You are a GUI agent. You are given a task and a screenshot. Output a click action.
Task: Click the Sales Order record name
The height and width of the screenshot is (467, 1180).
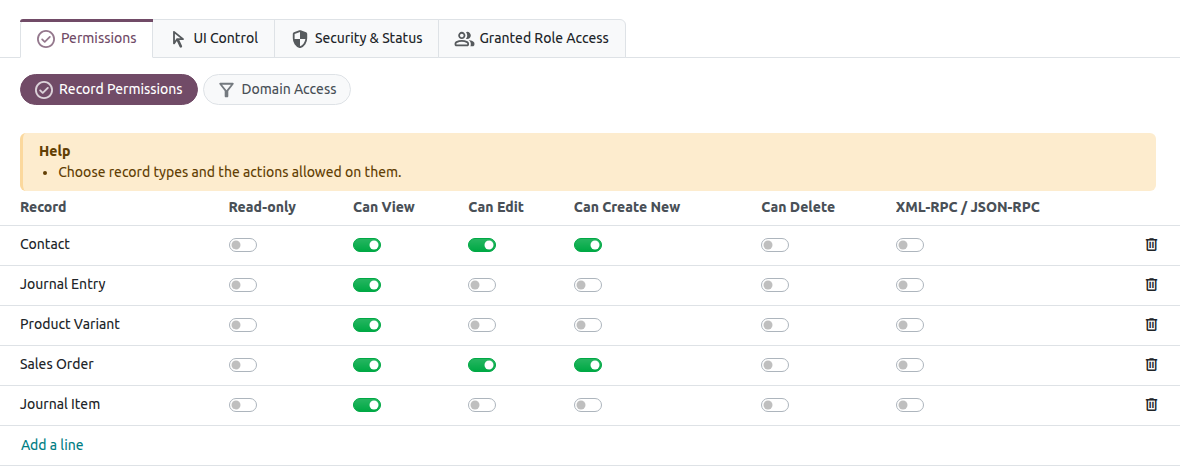pos(57,364)
